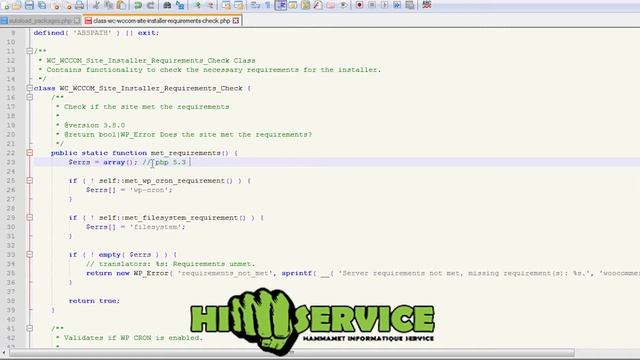Start macro recording
The height and width of the screenshot is (360, 640).
point(360,5)
